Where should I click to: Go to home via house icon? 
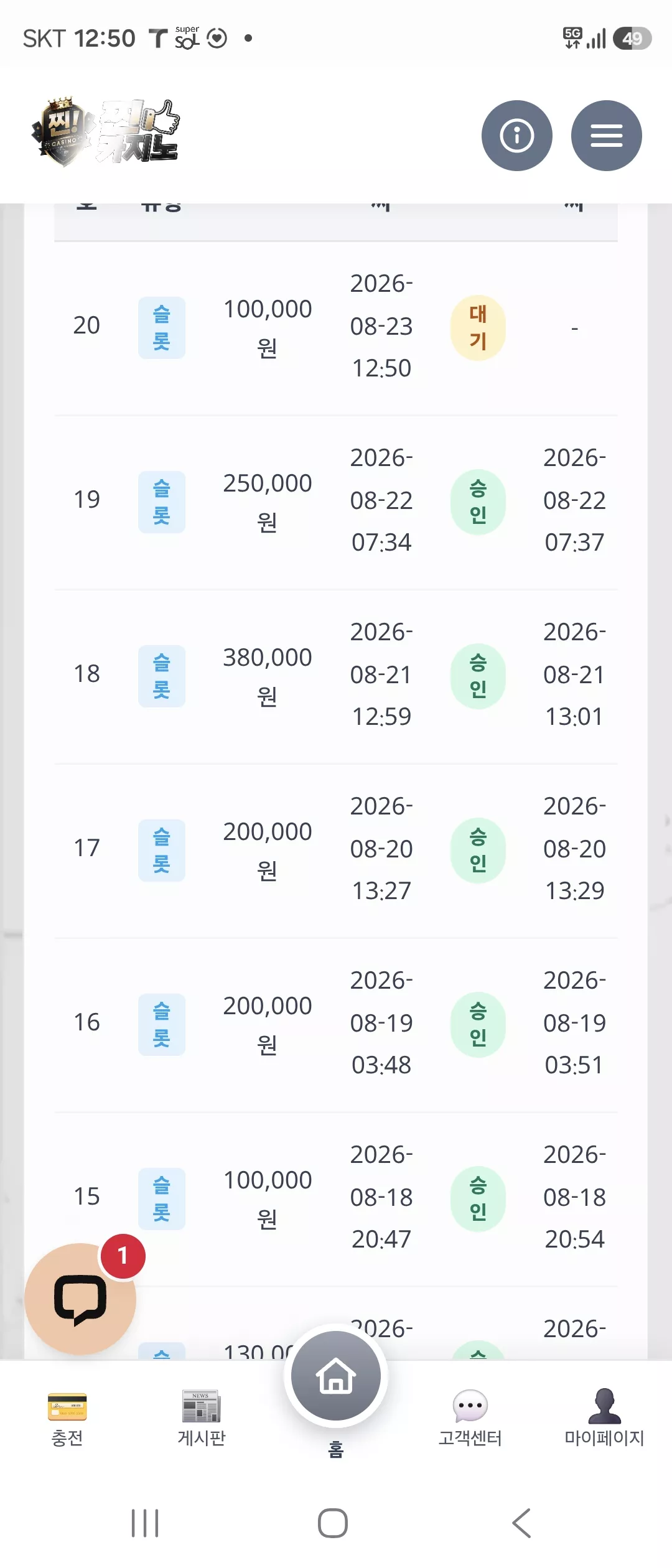pyautogui.click(x=336, y=1376)
